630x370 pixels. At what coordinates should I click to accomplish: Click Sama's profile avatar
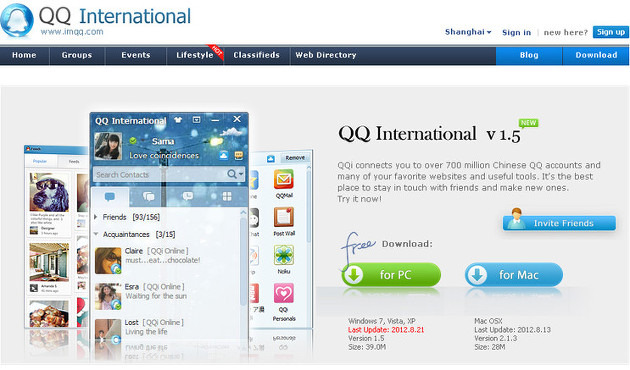(x=108, y=147)
